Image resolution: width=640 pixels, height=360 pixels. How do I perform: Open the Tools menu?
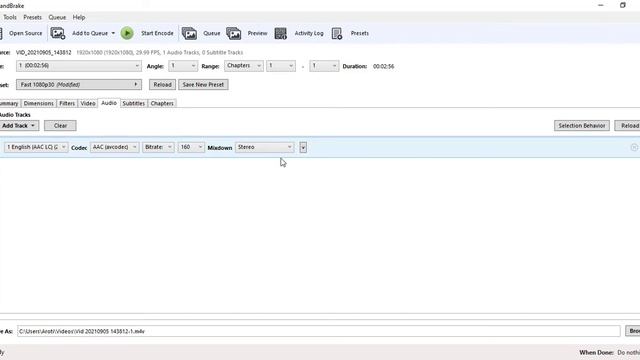(x=10, y=17)
